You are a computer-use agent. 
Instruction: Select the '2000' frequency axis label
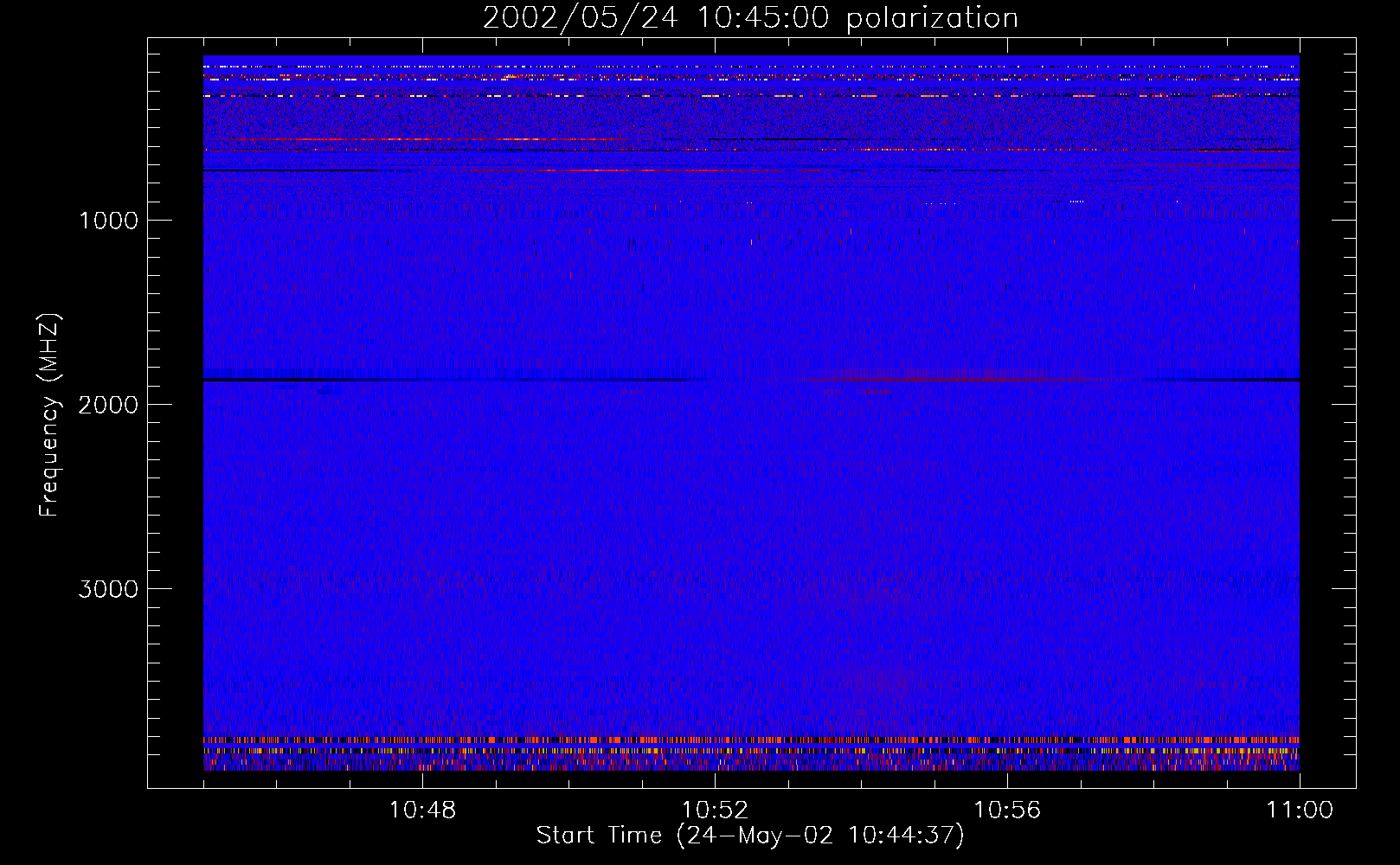[x=108, y=405]
